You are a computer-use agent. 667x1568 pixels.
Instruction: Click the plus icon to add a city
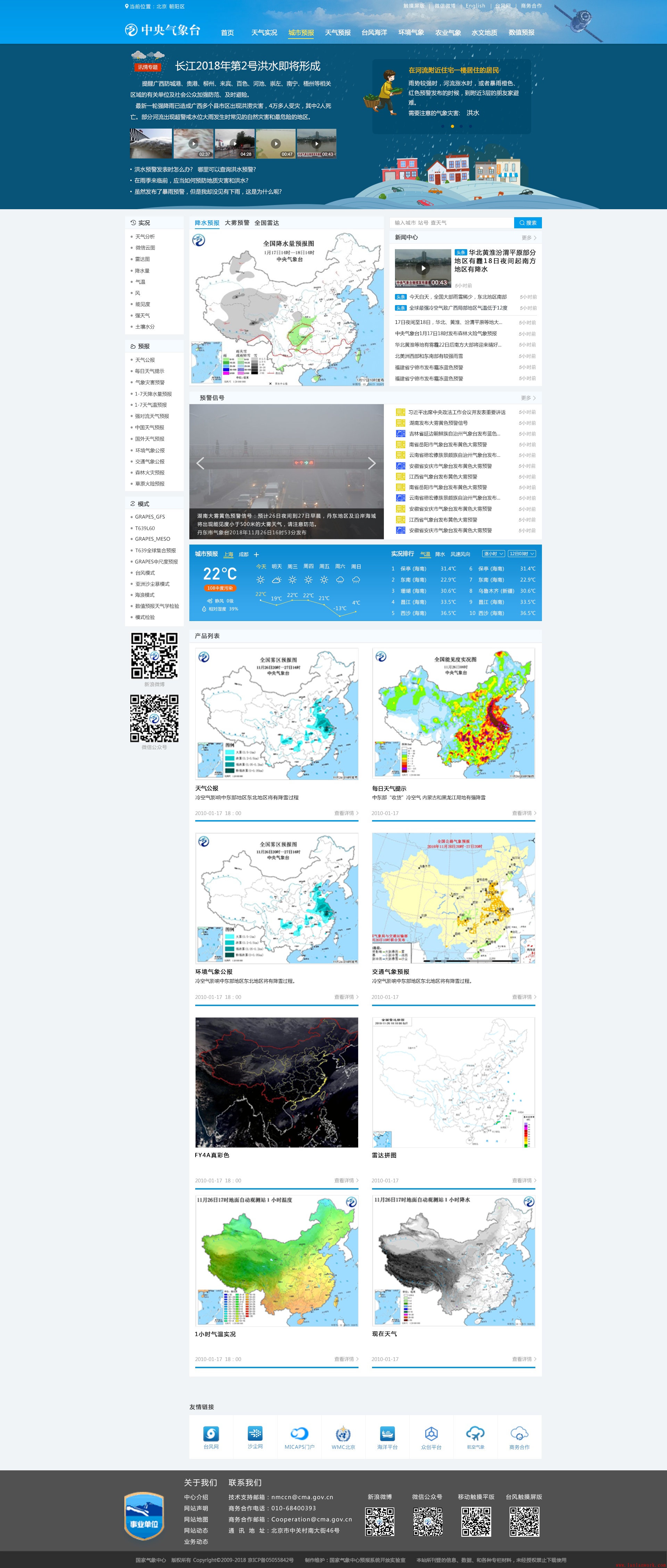(x=256, y=555)
